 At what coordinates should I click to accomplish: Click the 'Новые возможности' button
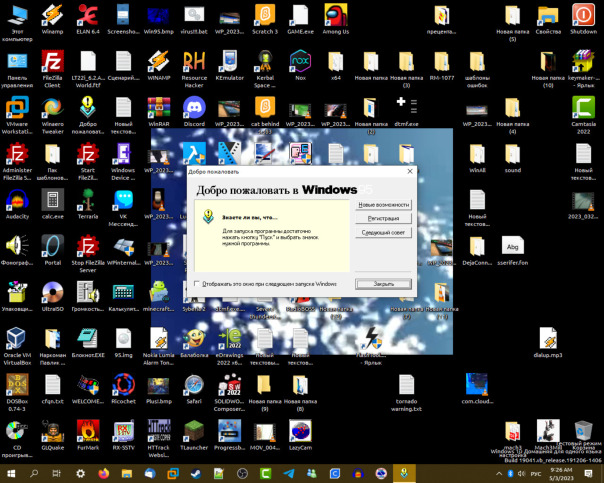point(383,205)
